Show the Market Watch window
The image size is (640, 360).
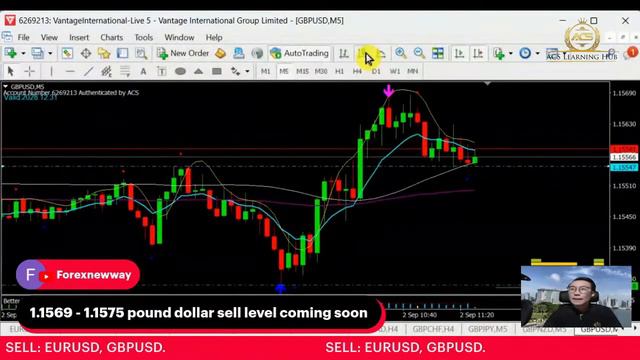click(x=67, y=53)
